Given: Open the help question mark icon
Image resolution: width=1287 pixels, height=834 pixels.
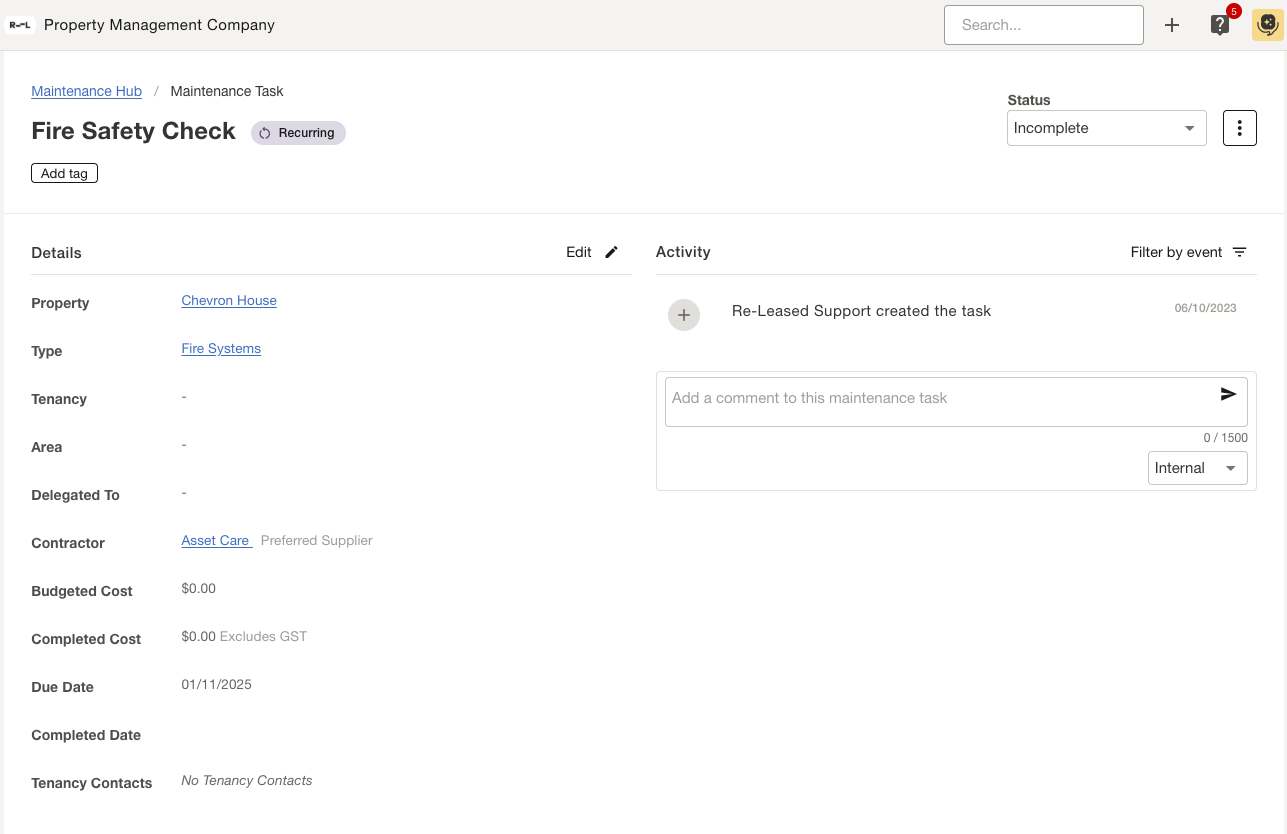Looking at the screenshot, I should pos(1220,25).
